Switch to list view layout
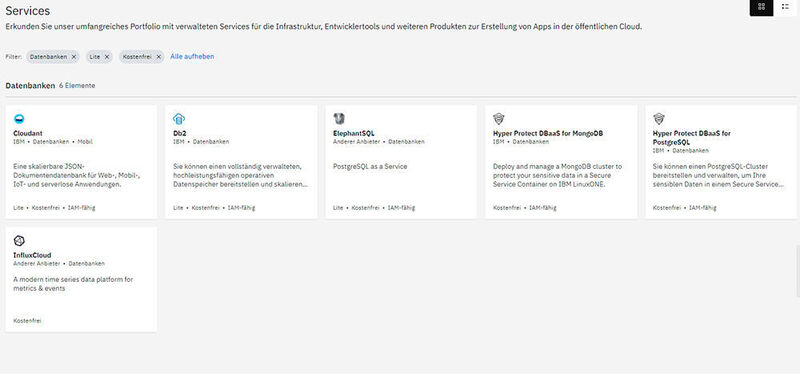800x374 pixels. point(786,7)
